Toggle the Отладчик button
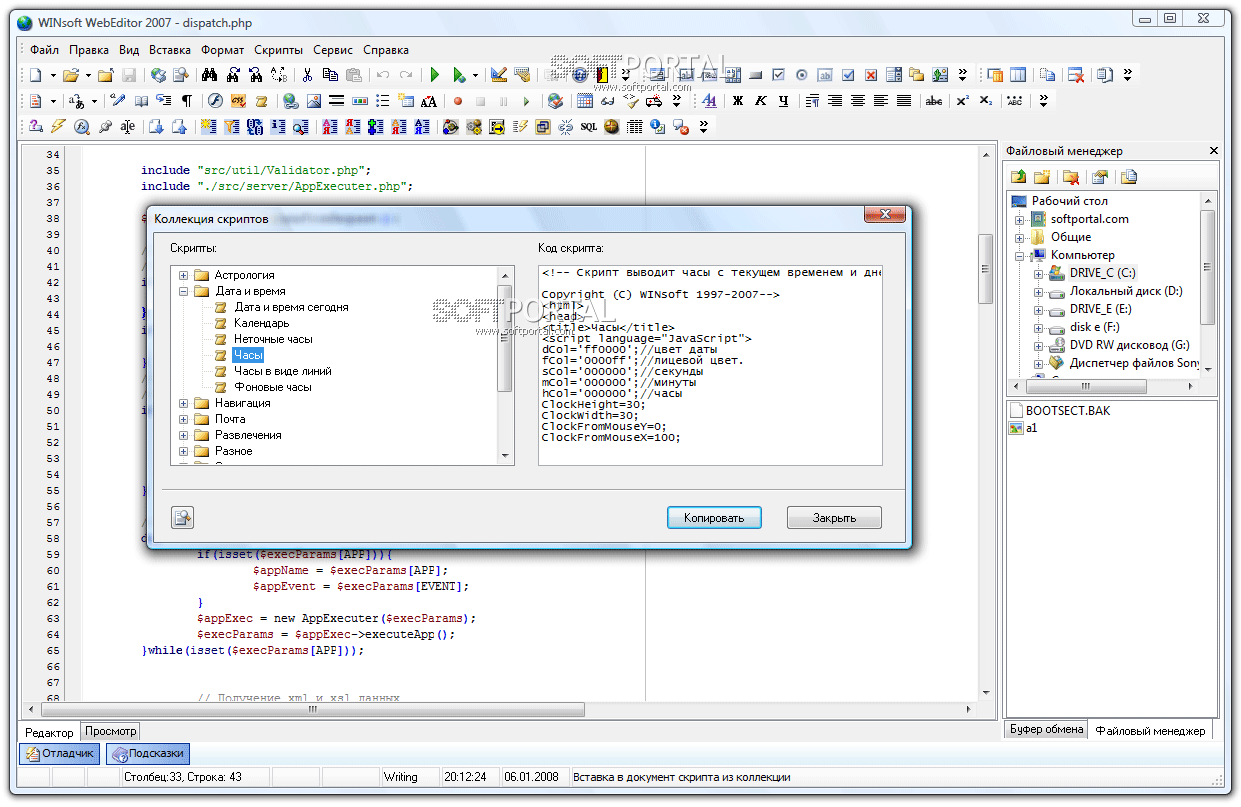This screenshot has height=807, width=1241. point(60,754)
